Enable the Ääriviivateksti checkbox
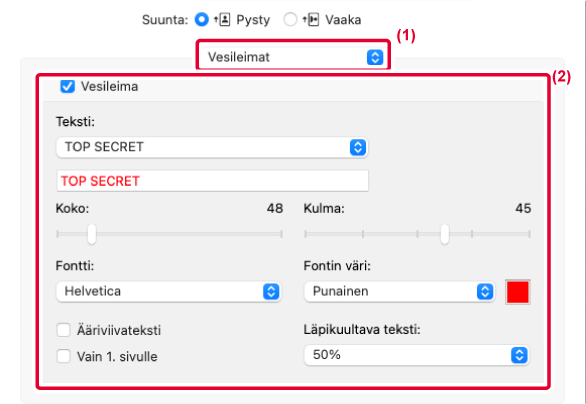 coord(64,330)
